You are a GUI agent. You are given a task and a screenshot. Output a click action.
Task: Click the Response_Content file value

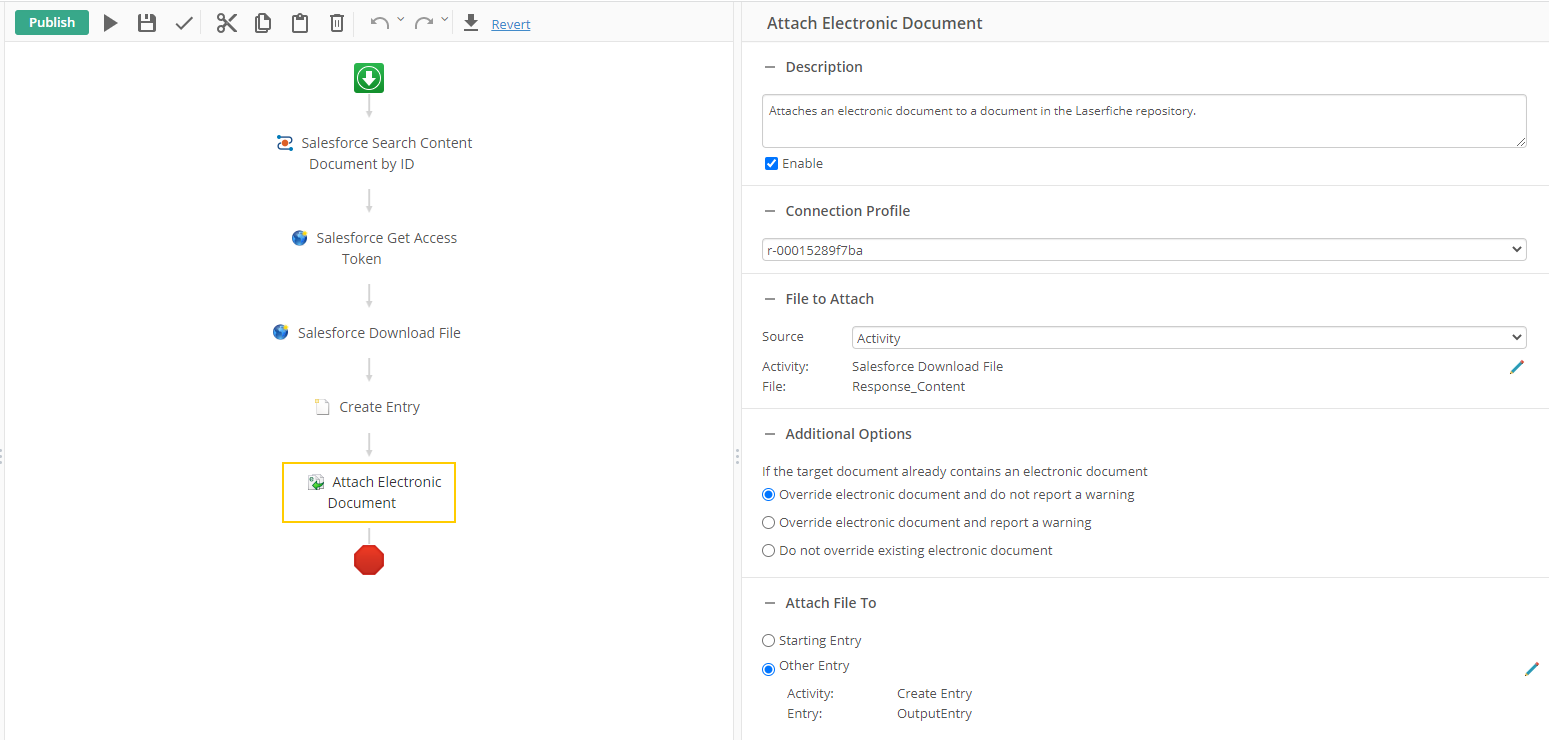(908, 386)
